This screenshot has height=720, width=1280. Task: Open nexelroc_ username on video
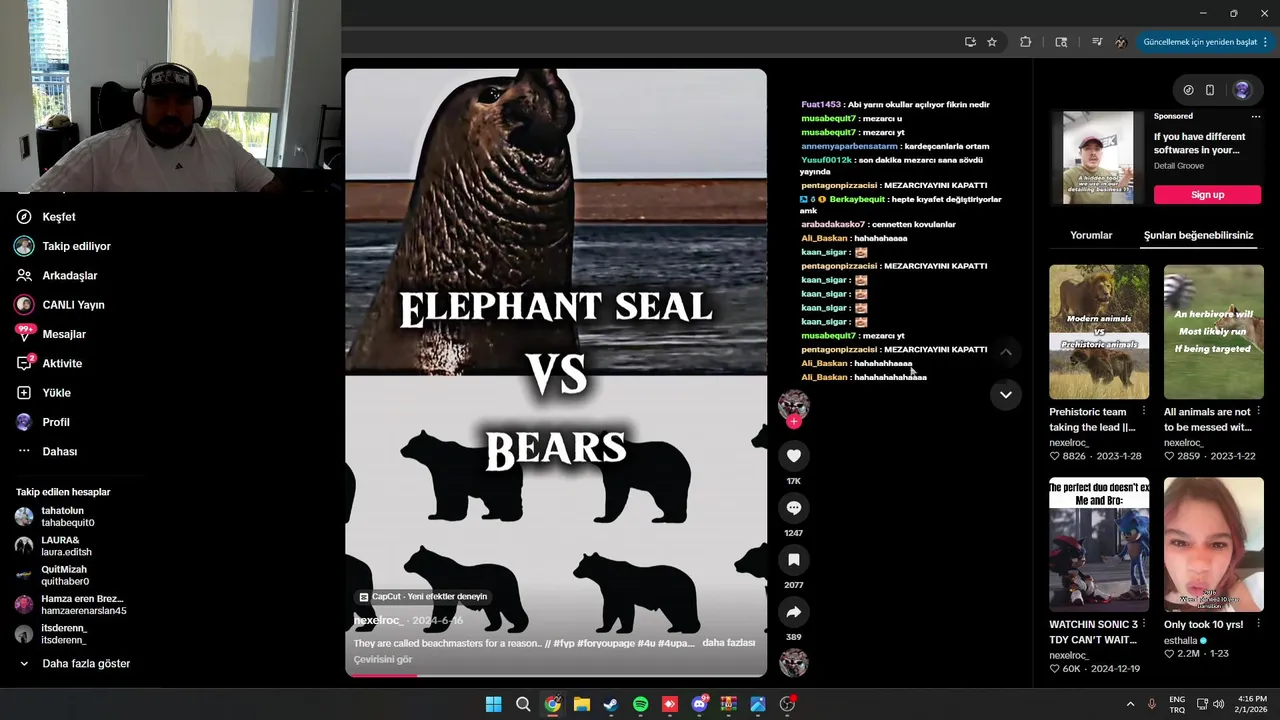coord(377,621)
